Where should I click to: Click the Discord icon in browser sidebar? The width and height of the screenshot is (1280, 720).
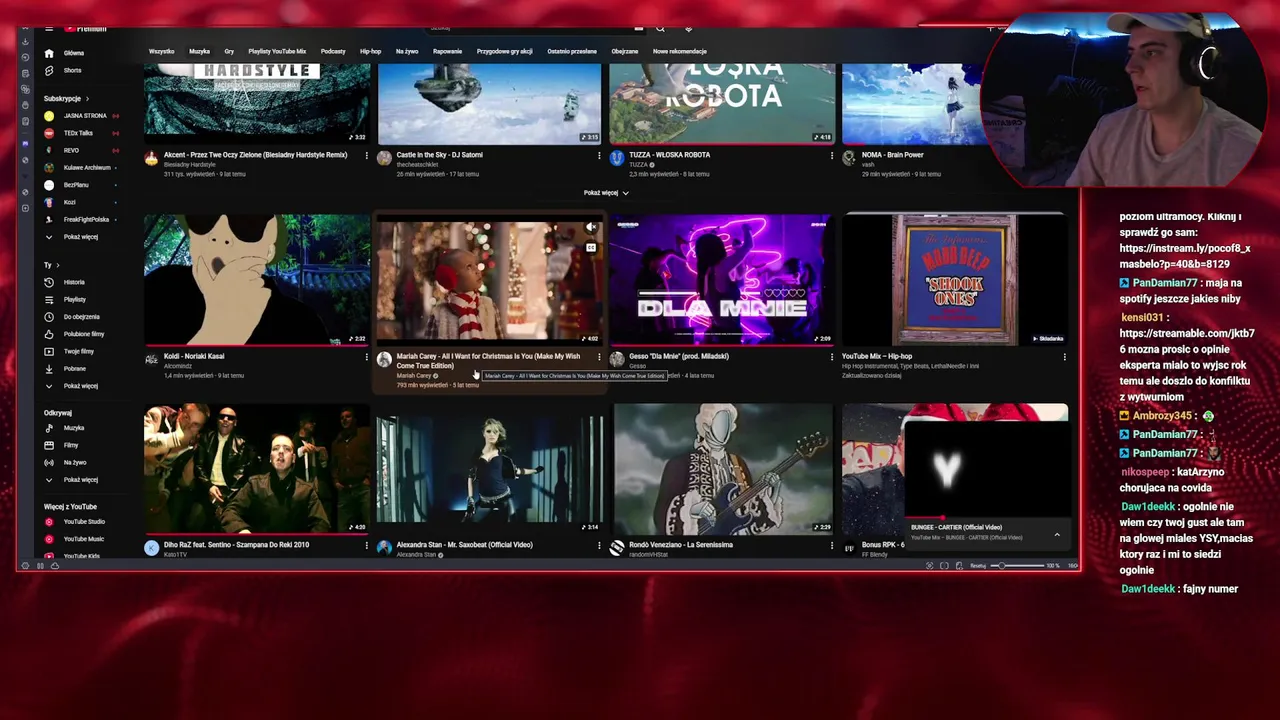pos(25,142)
